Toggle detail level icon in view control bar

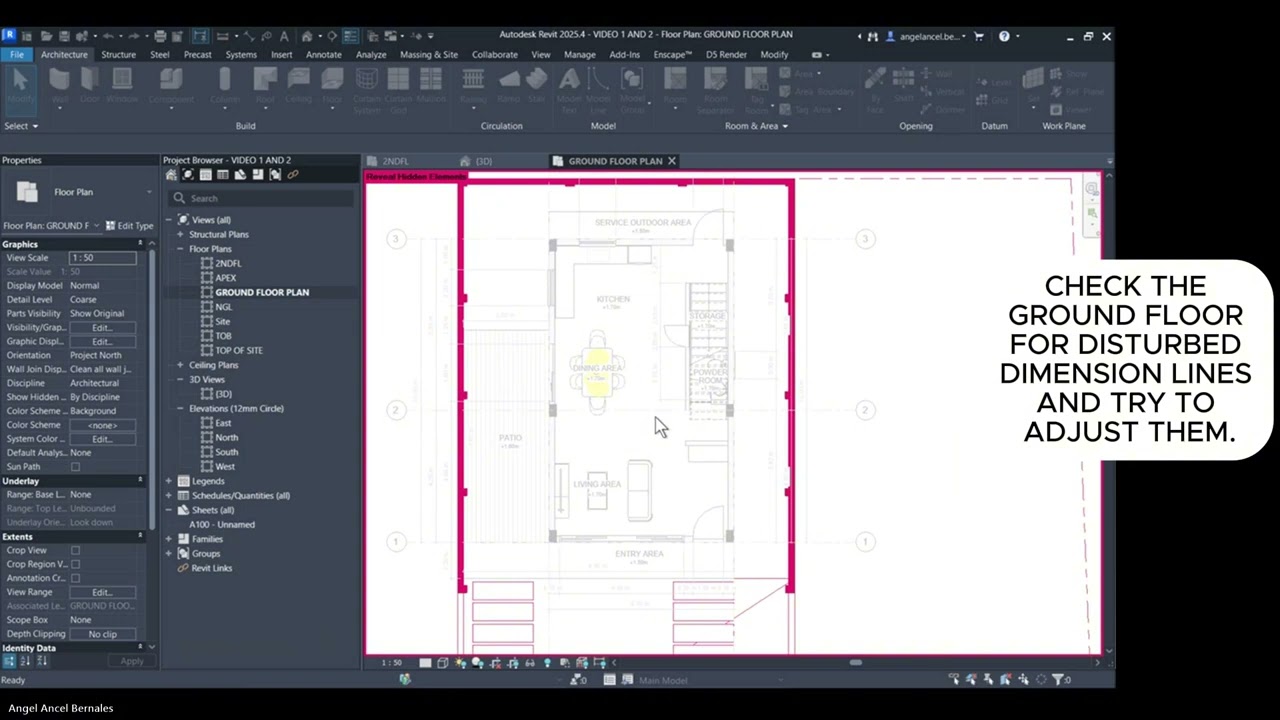[425, 663]
